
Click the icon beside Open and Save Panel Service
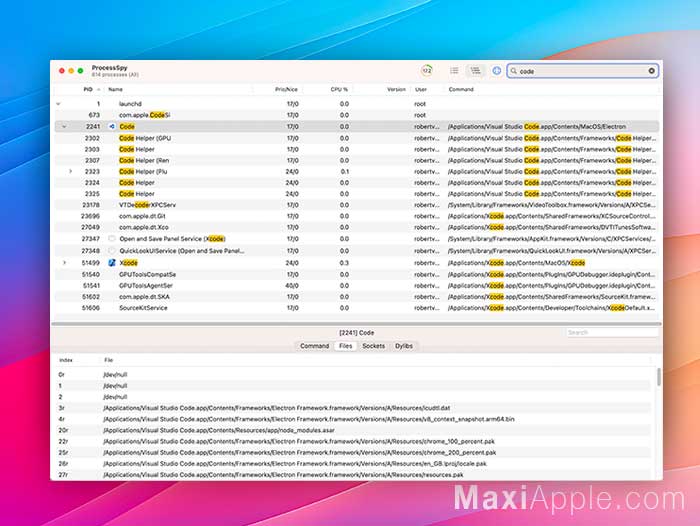tap(112, 239)
